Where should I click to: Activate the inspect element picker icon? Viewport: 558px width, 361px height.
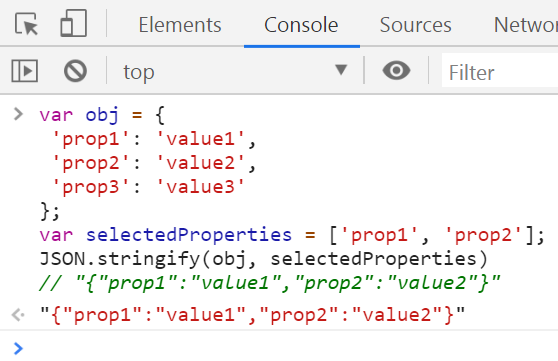26,24
